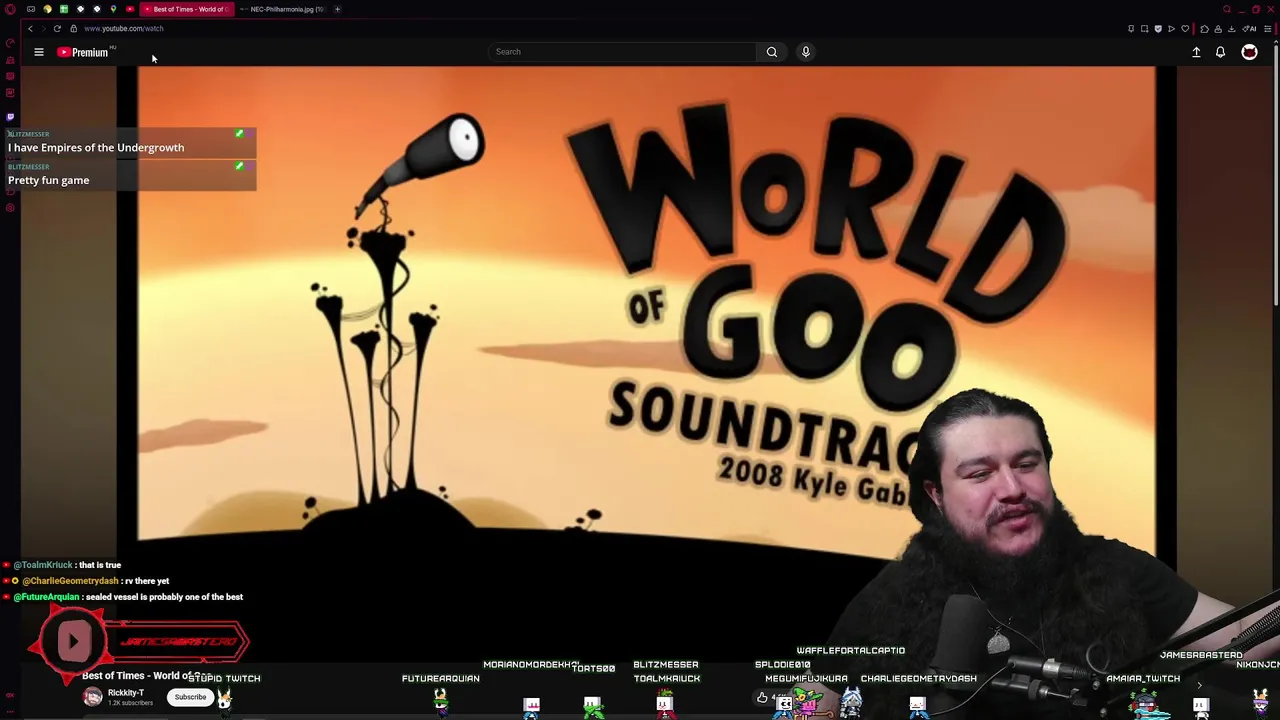Open a new browser tab with plus
The width and height of the screenshot is (1280, 720).
(337, 9)
